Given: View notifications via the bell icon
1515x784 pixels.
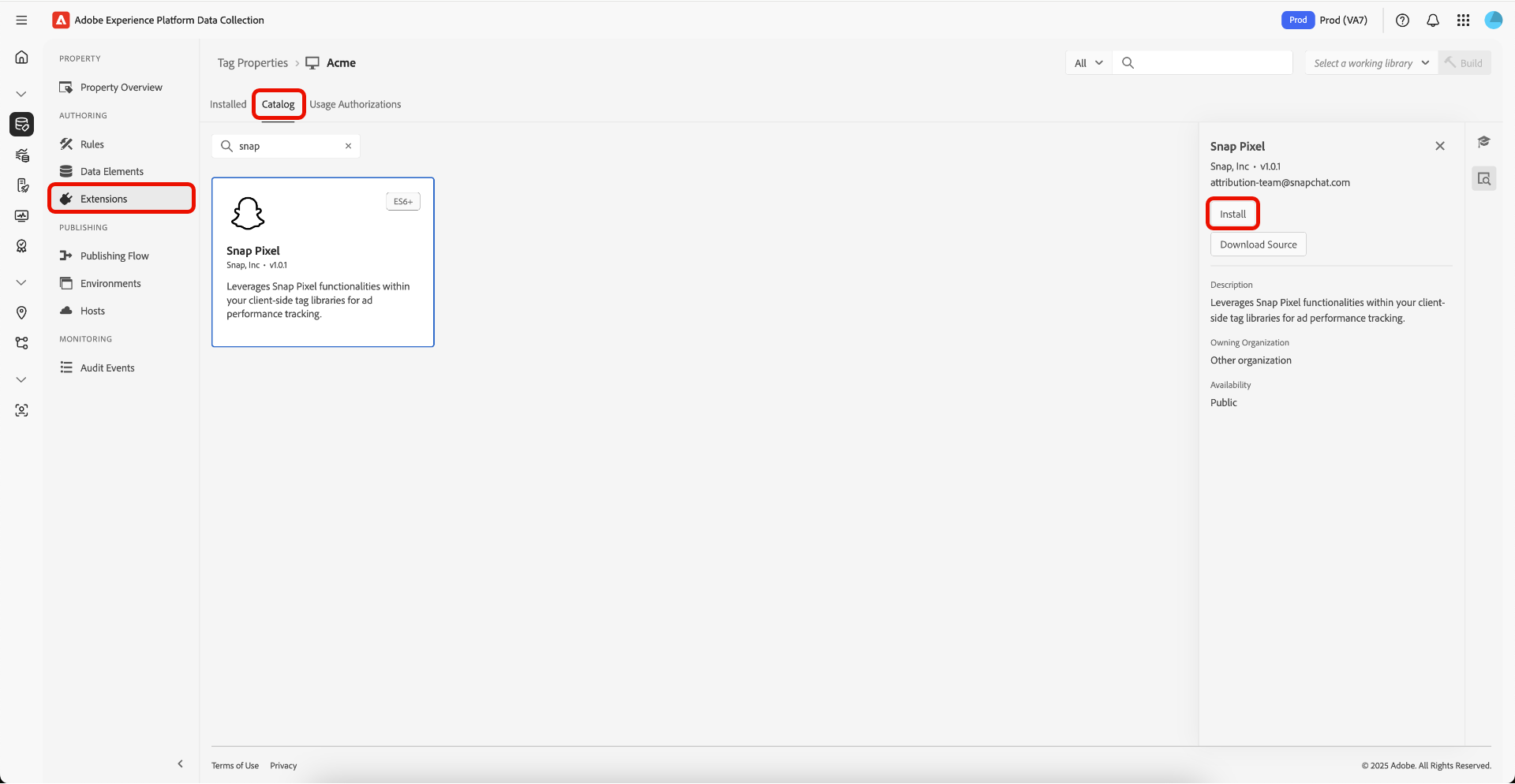Looking at the screenshot, I should [1433, 21].
